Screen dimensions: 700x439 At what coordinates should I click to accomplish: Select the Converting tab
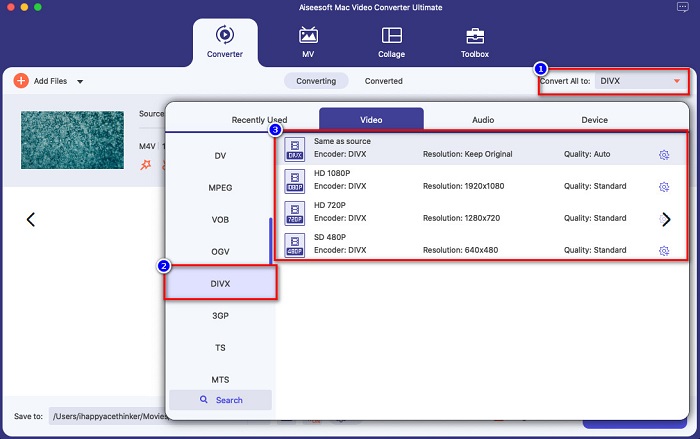(316, 81)
